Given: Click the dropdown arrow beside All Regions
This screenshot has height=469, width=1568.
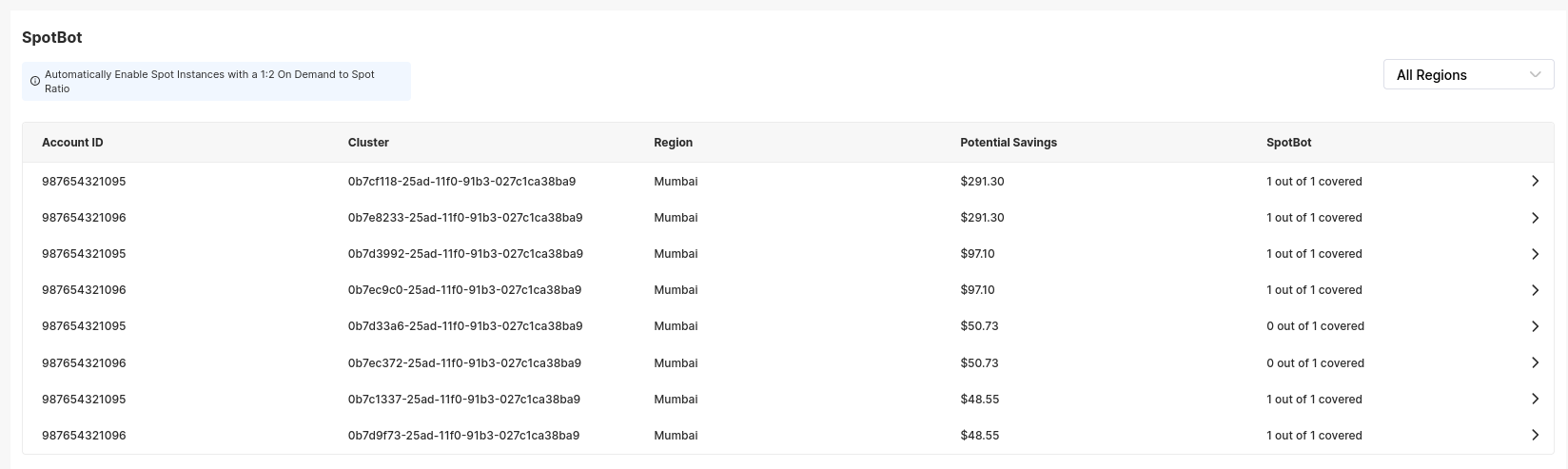Looking at the screenshot, I should click(1534, 75).
